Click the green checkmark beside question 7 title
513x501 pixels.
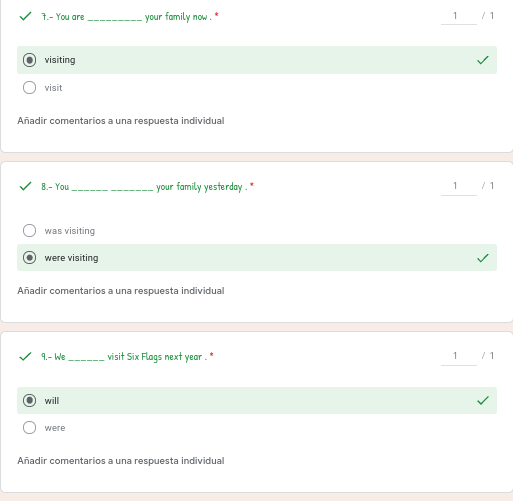pos(25,16)
